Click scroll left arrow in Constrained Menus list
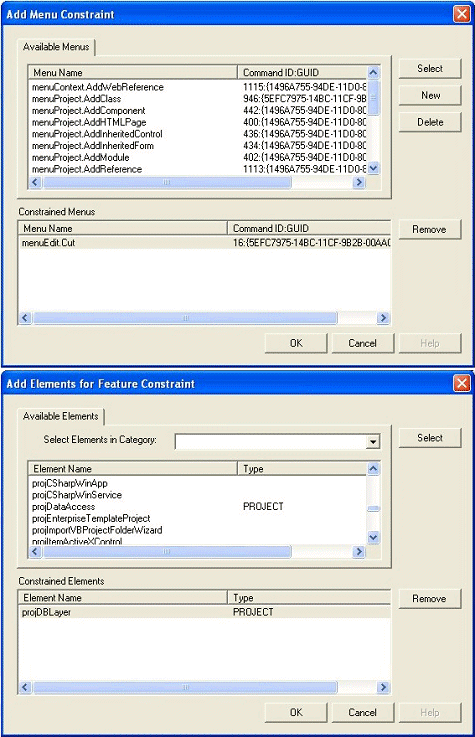Viewport: 475px width, 737px height. pyautogui.click(x=25, y=318)
